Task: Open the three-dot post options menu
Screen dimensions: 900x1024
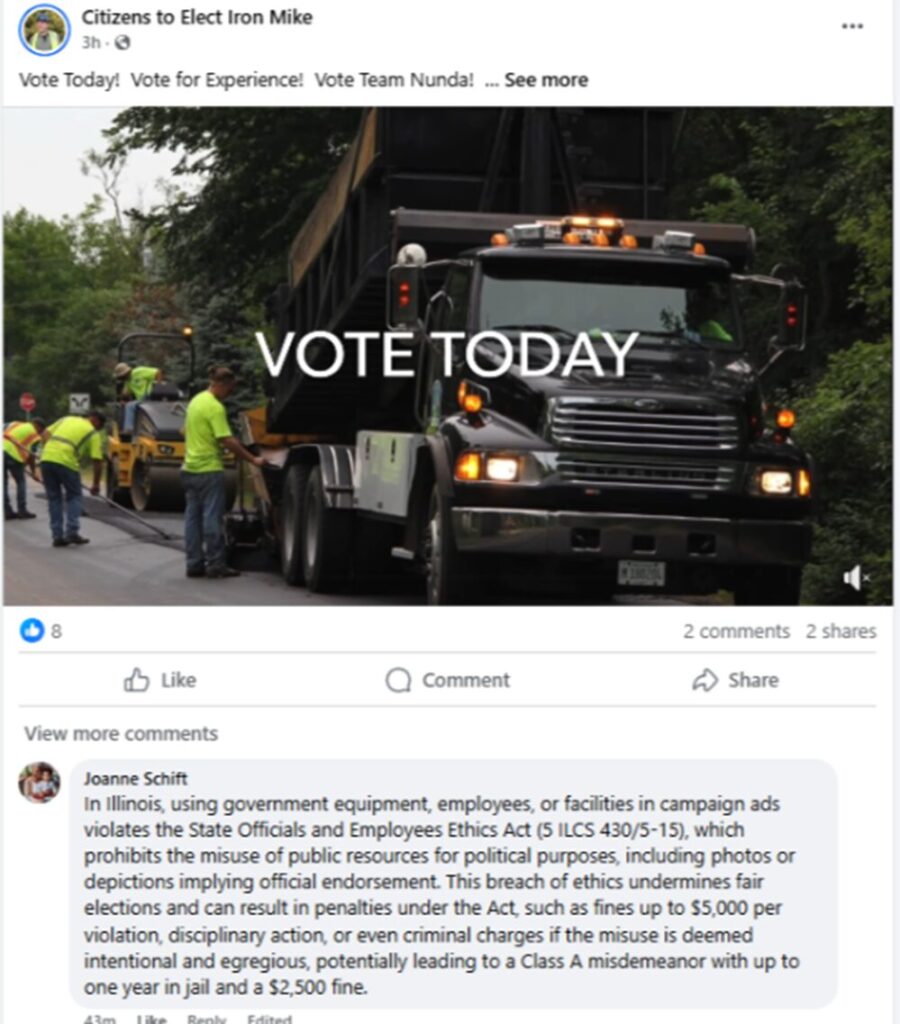Action: pyautogui.click(x=852, y=26)
